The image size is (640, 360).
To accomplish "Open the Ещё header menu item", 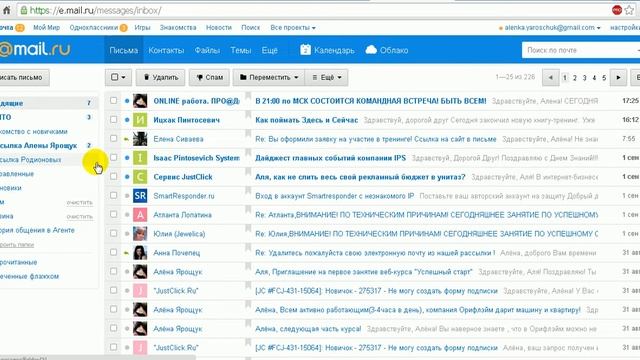I will (269, 50).
